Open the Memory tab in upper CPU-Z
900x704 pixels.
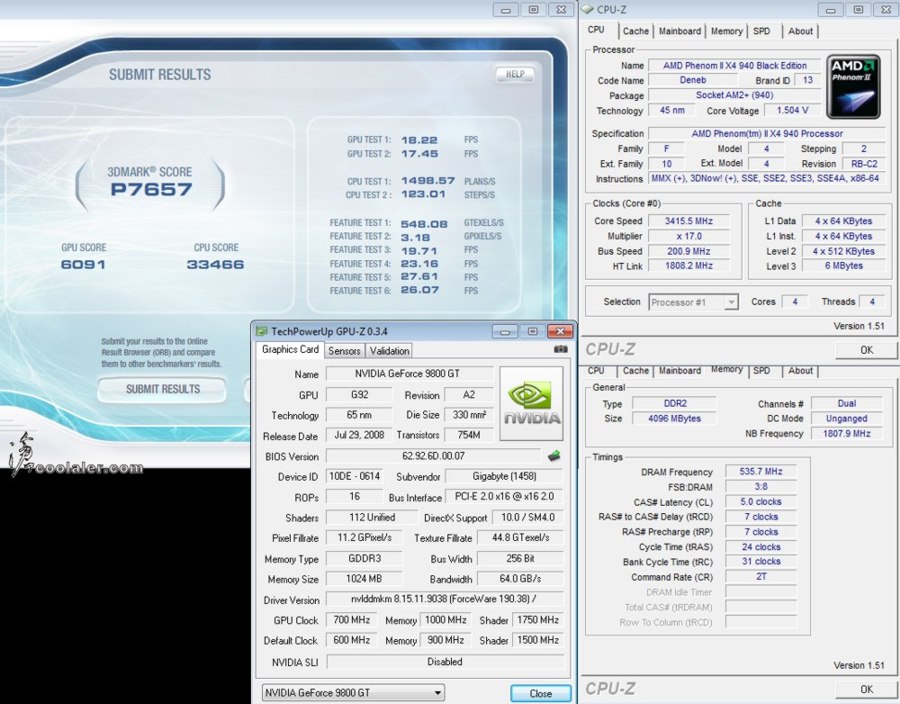pos(727,31)
